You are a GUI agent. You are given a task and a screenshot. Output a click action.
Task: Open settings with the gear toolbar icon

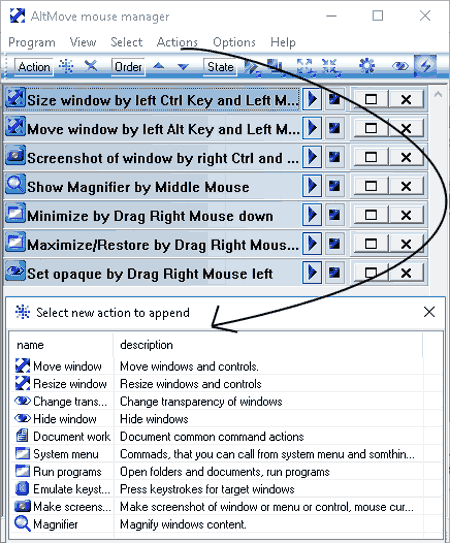pos(367,66)
